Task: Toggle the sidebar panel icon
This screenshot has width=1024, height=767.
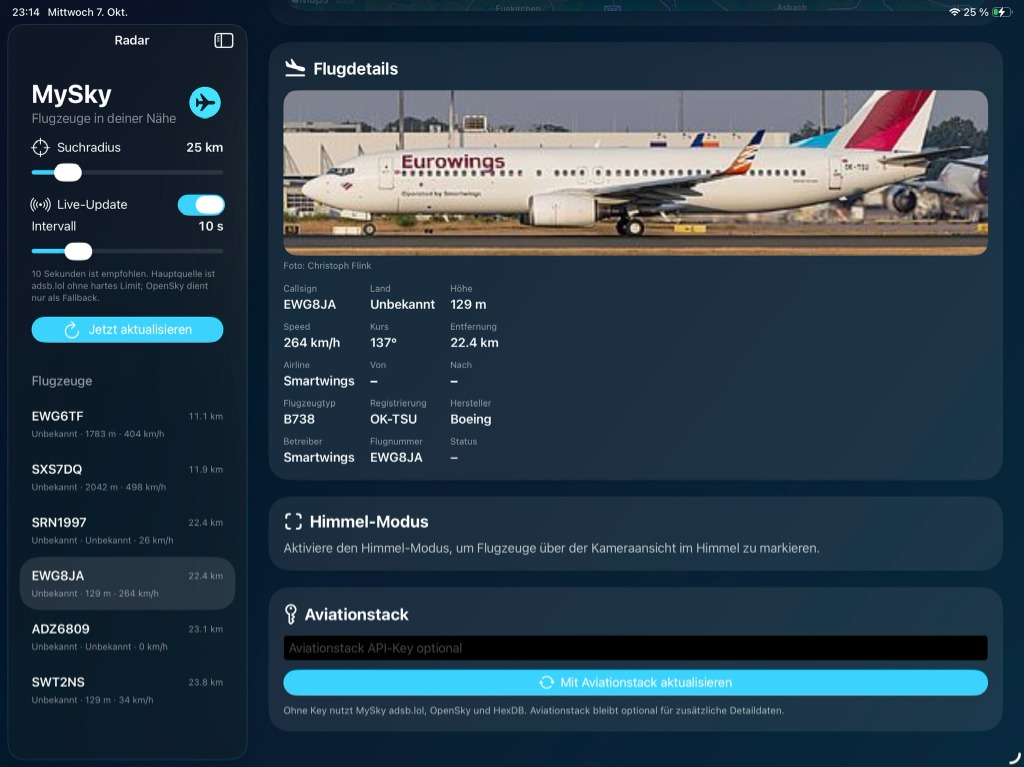Action: point(223,41)
